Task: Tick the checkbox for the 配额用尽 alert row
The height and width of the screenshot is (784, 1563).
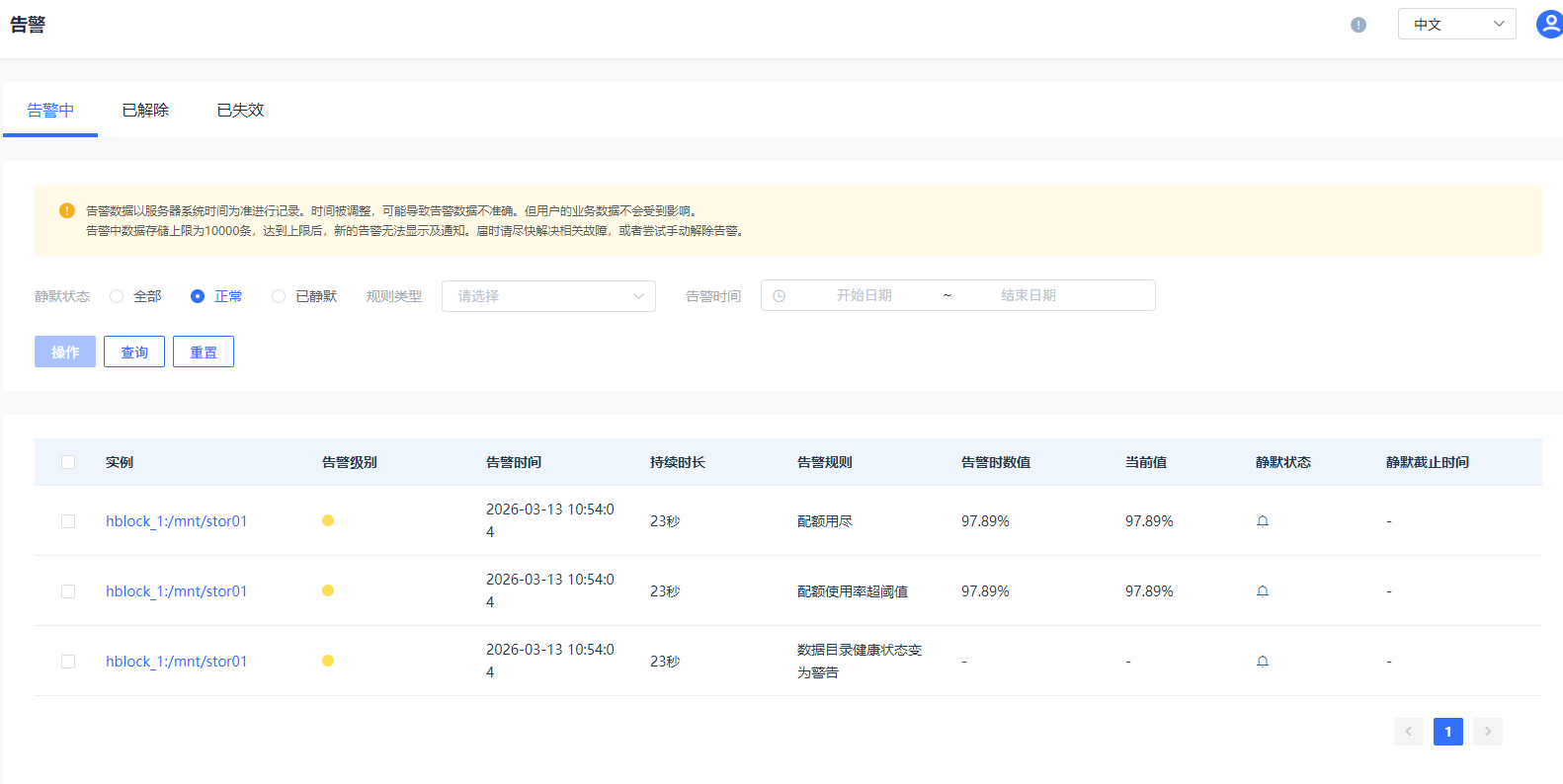Action: click(68, 521)
